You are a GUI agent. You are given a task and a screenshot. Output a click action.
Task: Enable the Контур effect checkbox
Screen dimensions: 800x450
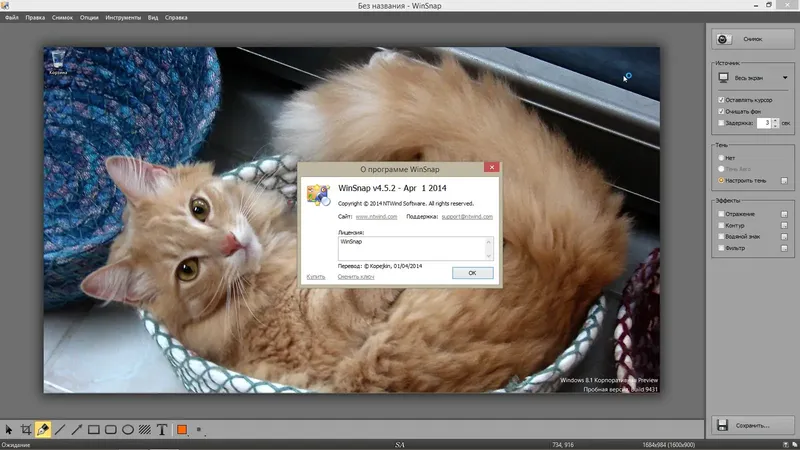coord(721,225)
